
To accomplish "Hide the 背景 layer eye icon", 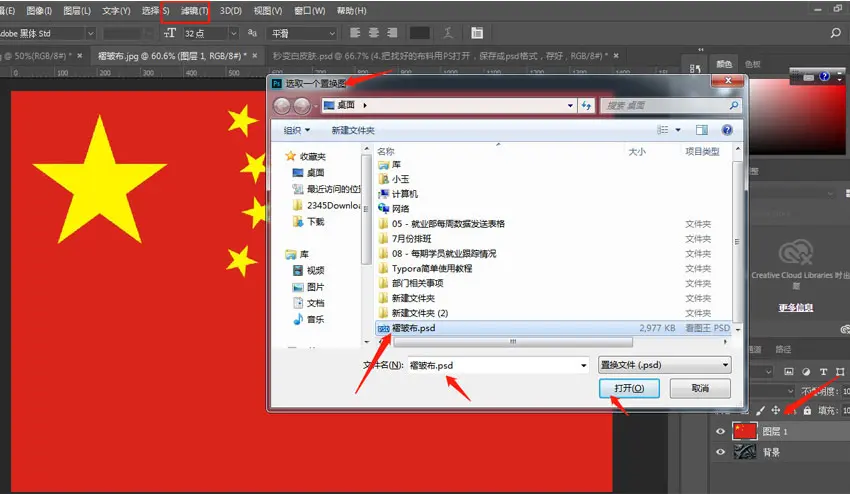I will [720, 452].
